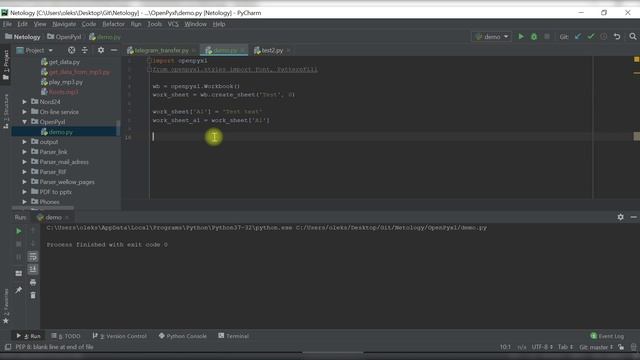Open Structure side tool window

tap(6, 111)
